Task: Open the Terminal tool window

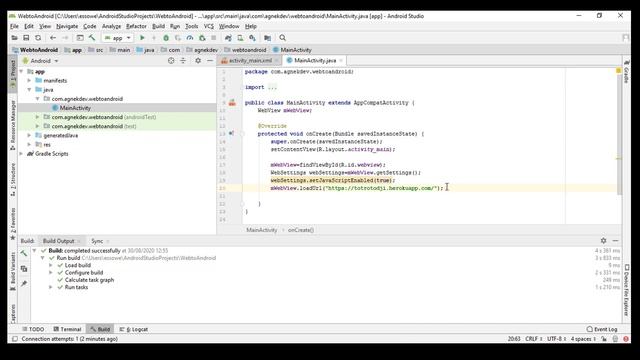Action: pyautogui.click(x=67, y=329)
